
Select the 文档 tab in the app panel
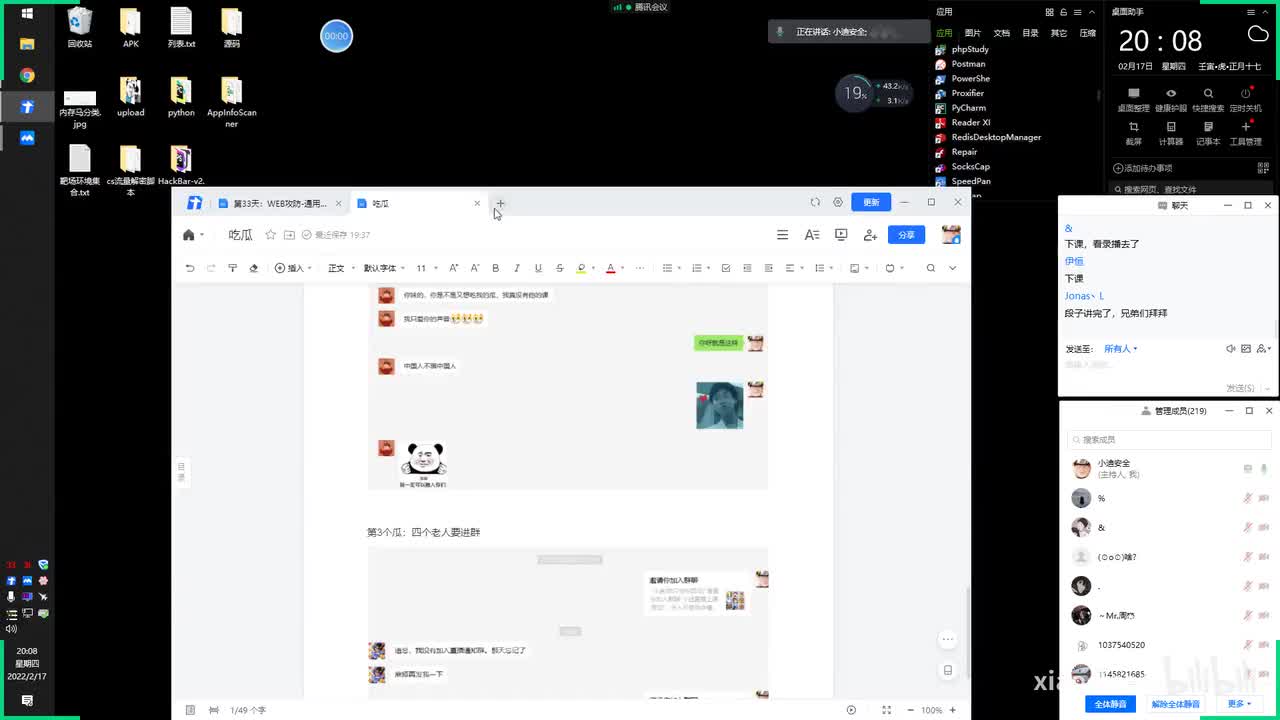point(1001,33)
